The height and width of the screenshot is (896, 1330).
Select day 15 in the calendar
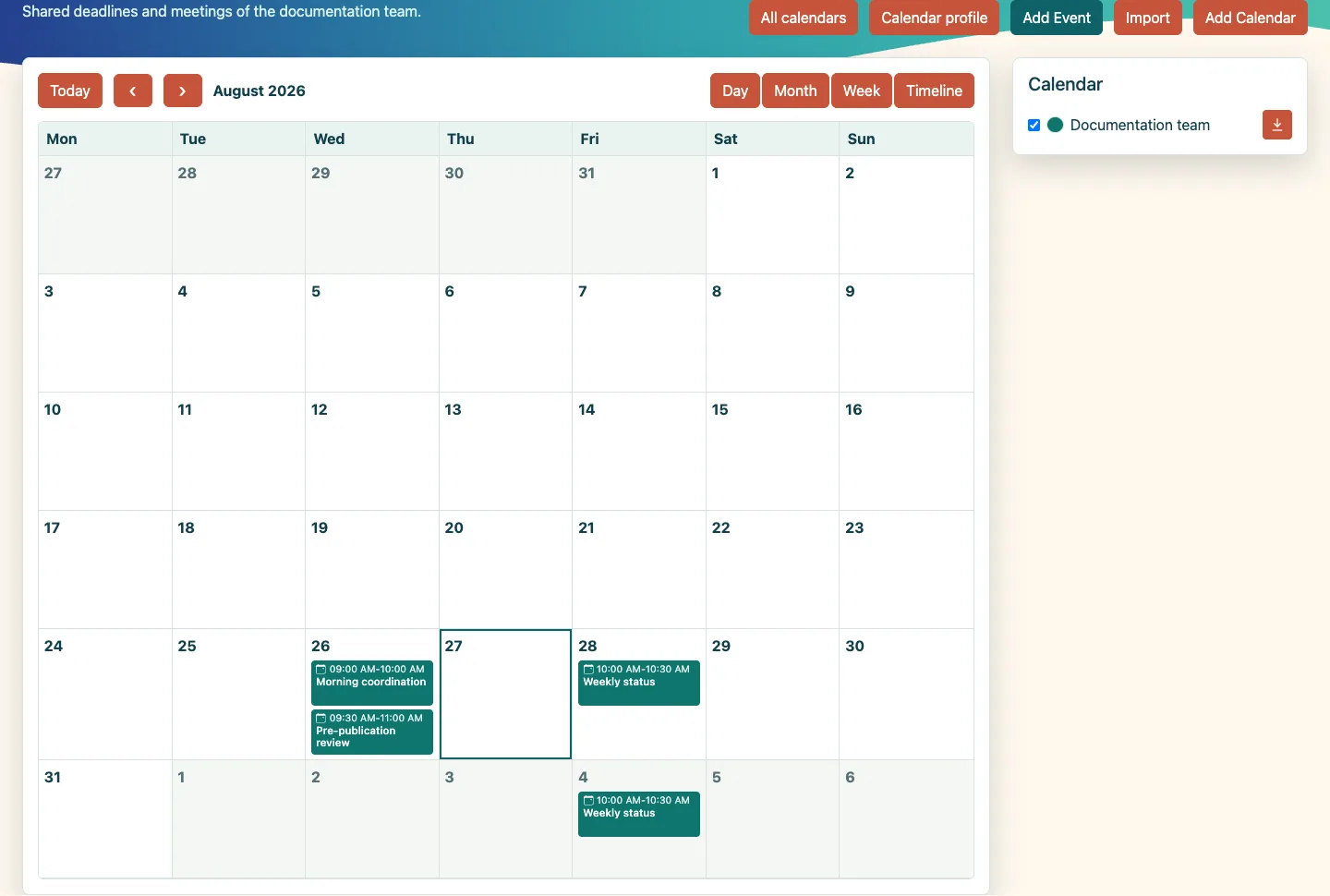click(772, 451)
